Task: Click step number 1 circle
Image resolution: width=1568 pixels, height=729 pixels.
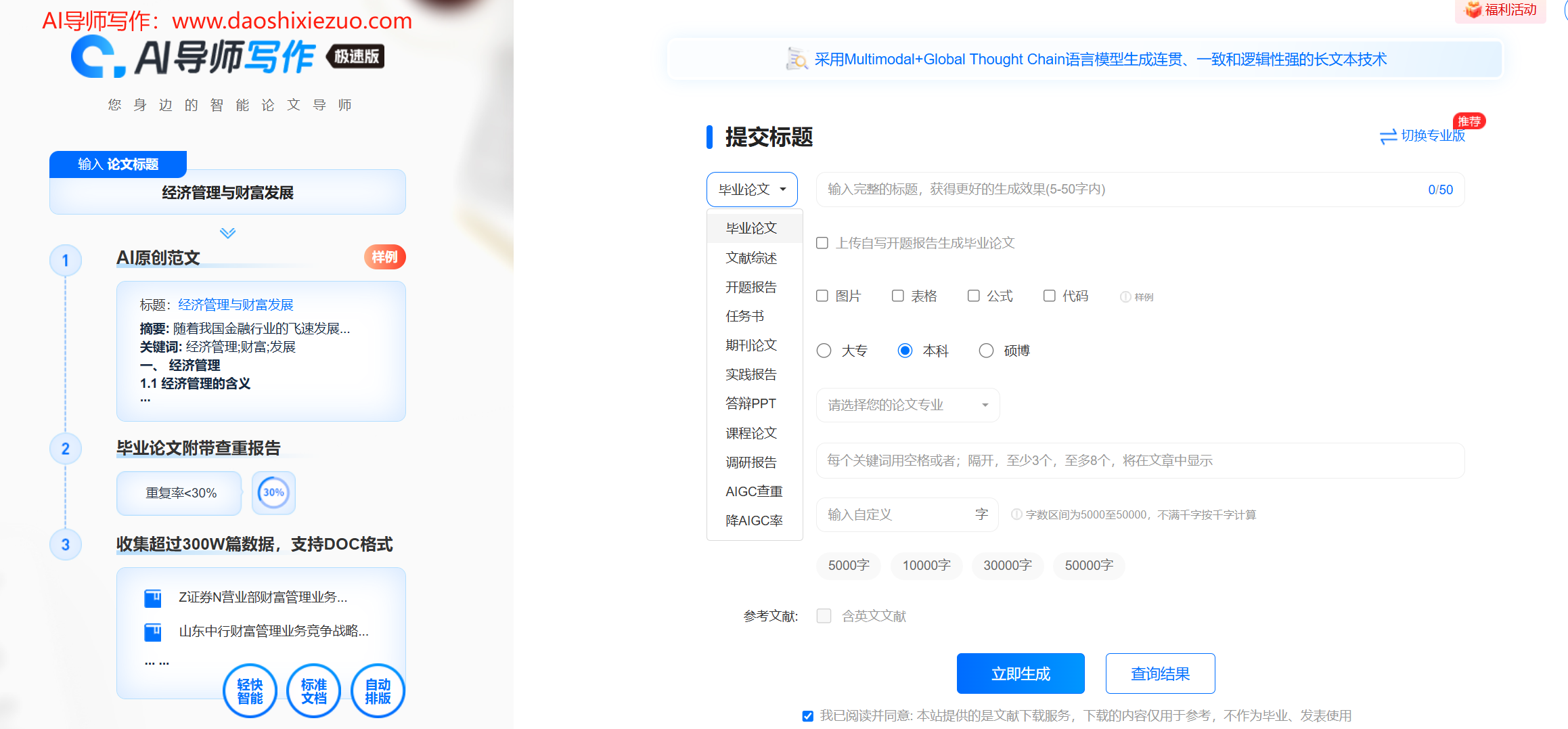Action: [x=66, y=261]
